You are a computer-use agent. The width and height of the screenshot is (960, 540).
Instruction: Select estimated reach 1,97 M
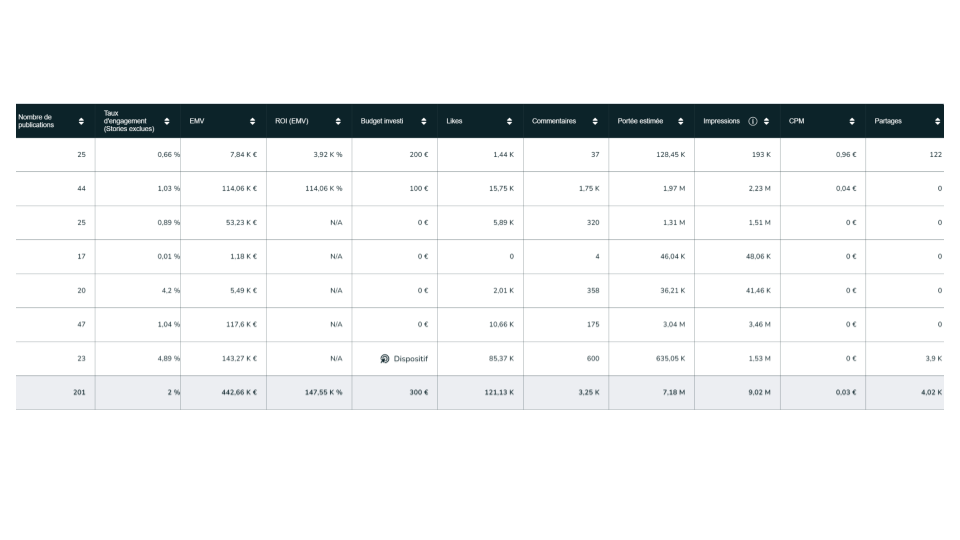tap(674, 189)
